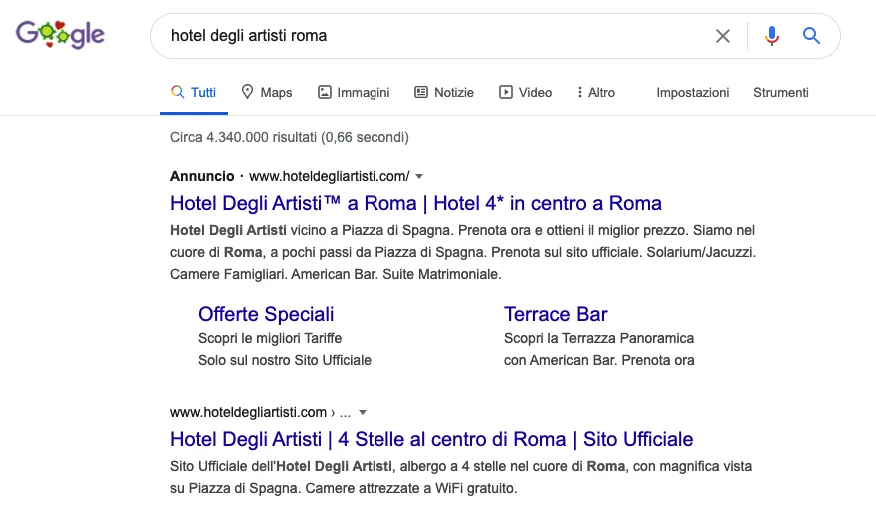Click the Google doodle logo
876x520 pixels.
click(60, 35)
